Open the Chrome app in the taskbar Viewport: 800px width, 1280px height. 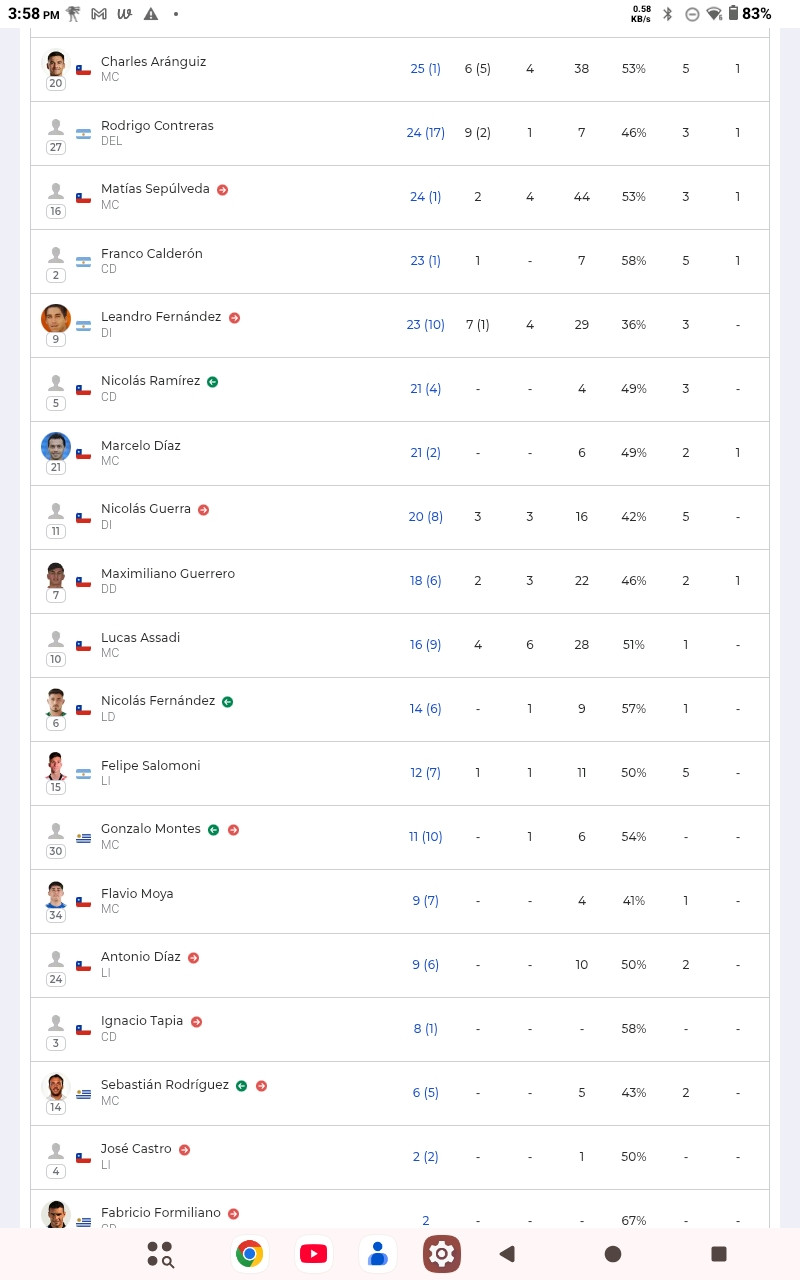[x=249, y=1253]
